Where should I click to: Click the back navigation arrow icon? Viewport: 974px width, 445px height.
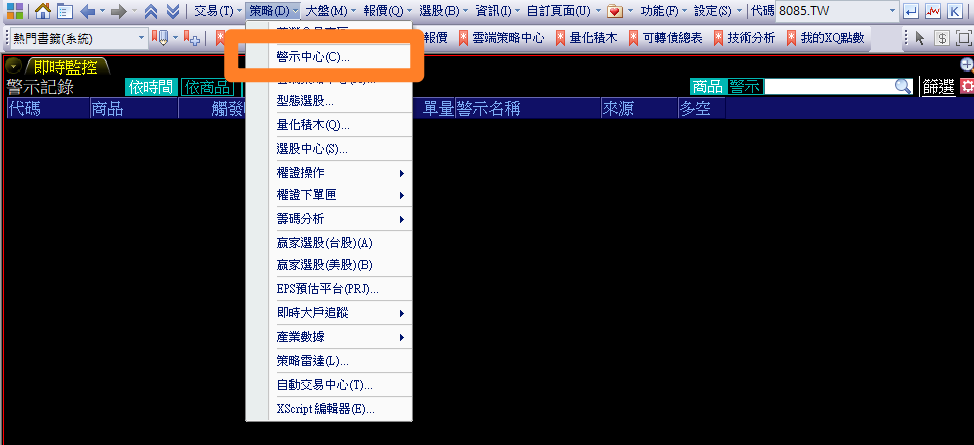tap(87, 11)
